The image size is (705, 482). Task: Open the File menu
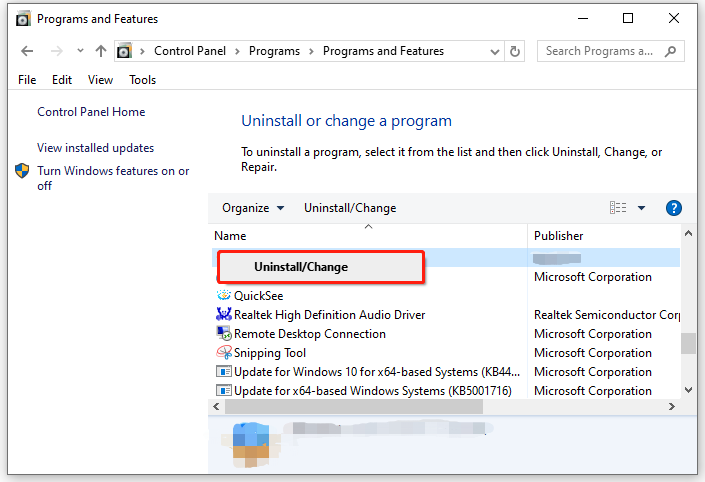pos(27,80)
